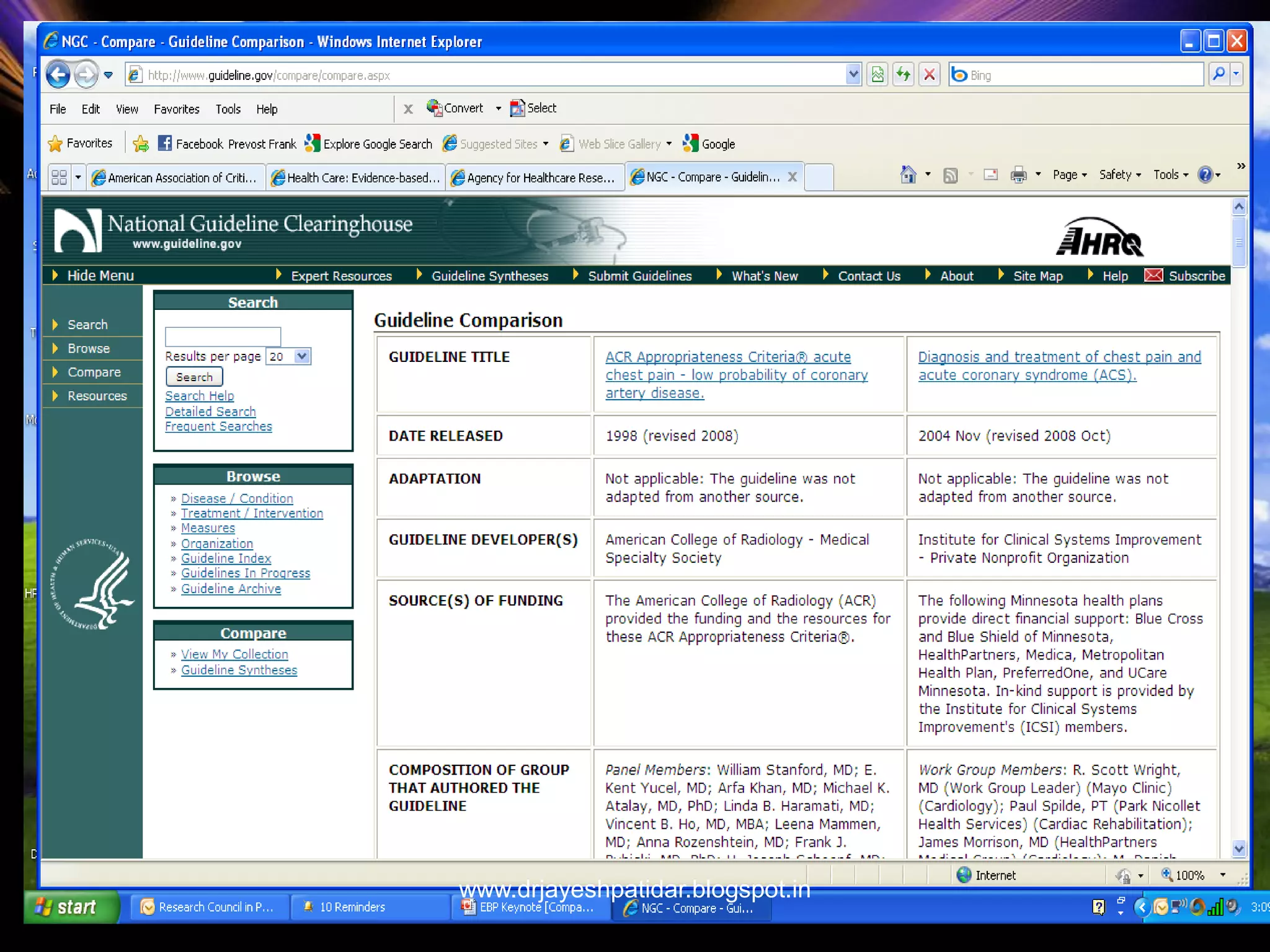Screen dimensions: 1270x952
Task: Open Expert Resources nav item
Action: click(x=341, y=276)
